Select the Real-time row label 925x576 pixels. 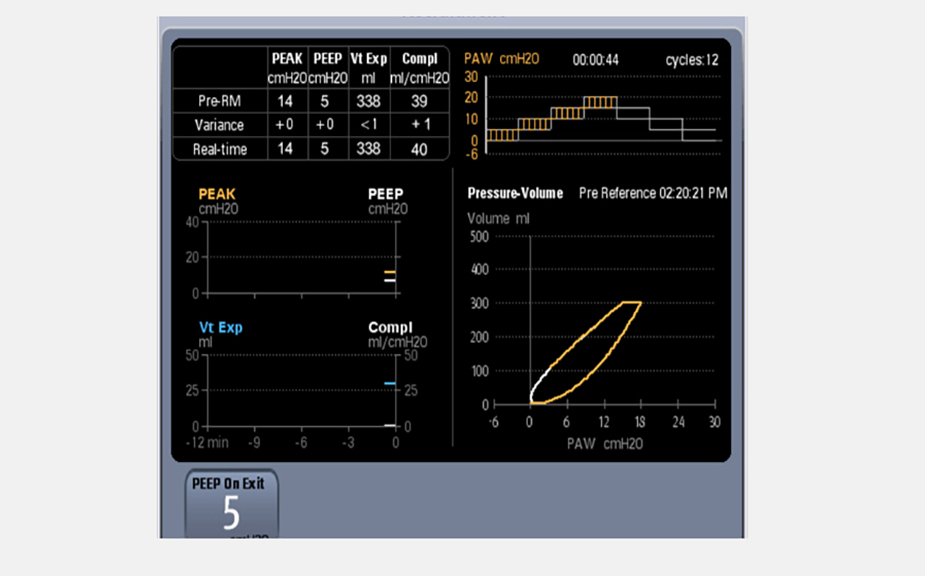[219, 149]
